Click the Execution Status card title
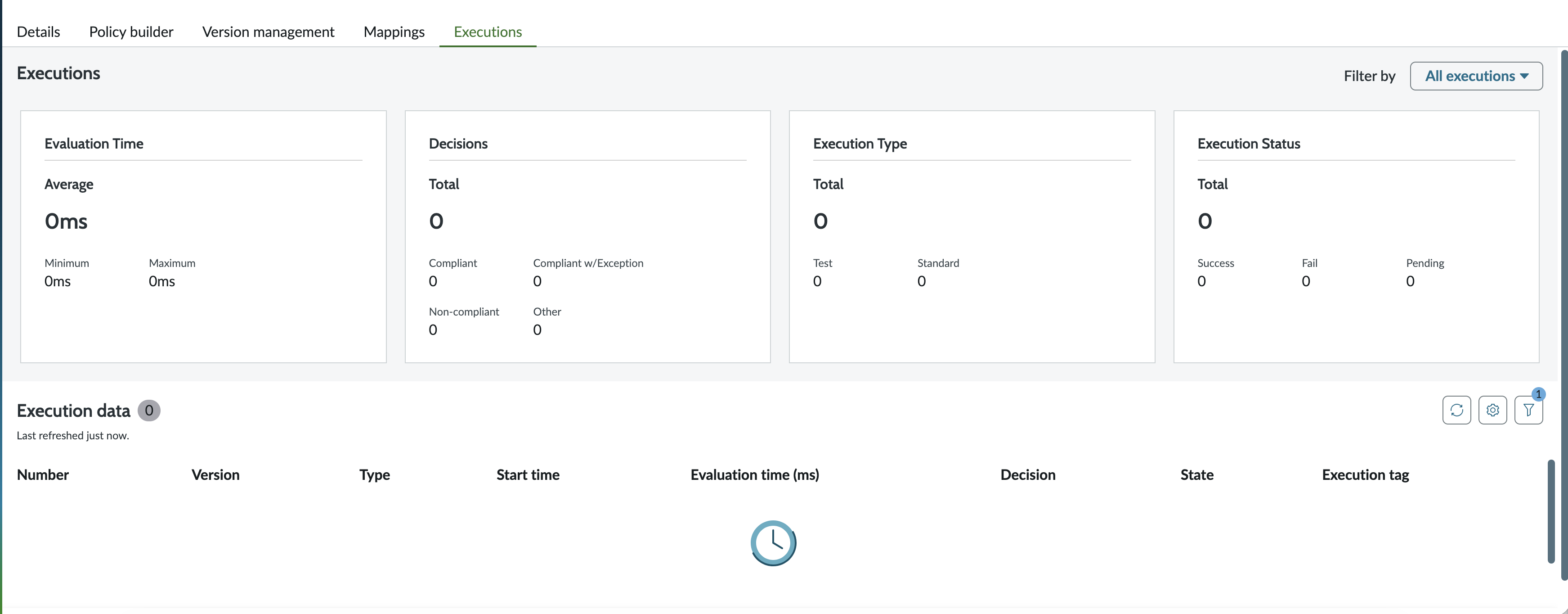This screenshot has height=614, width=1568. tap(1249, 144)
